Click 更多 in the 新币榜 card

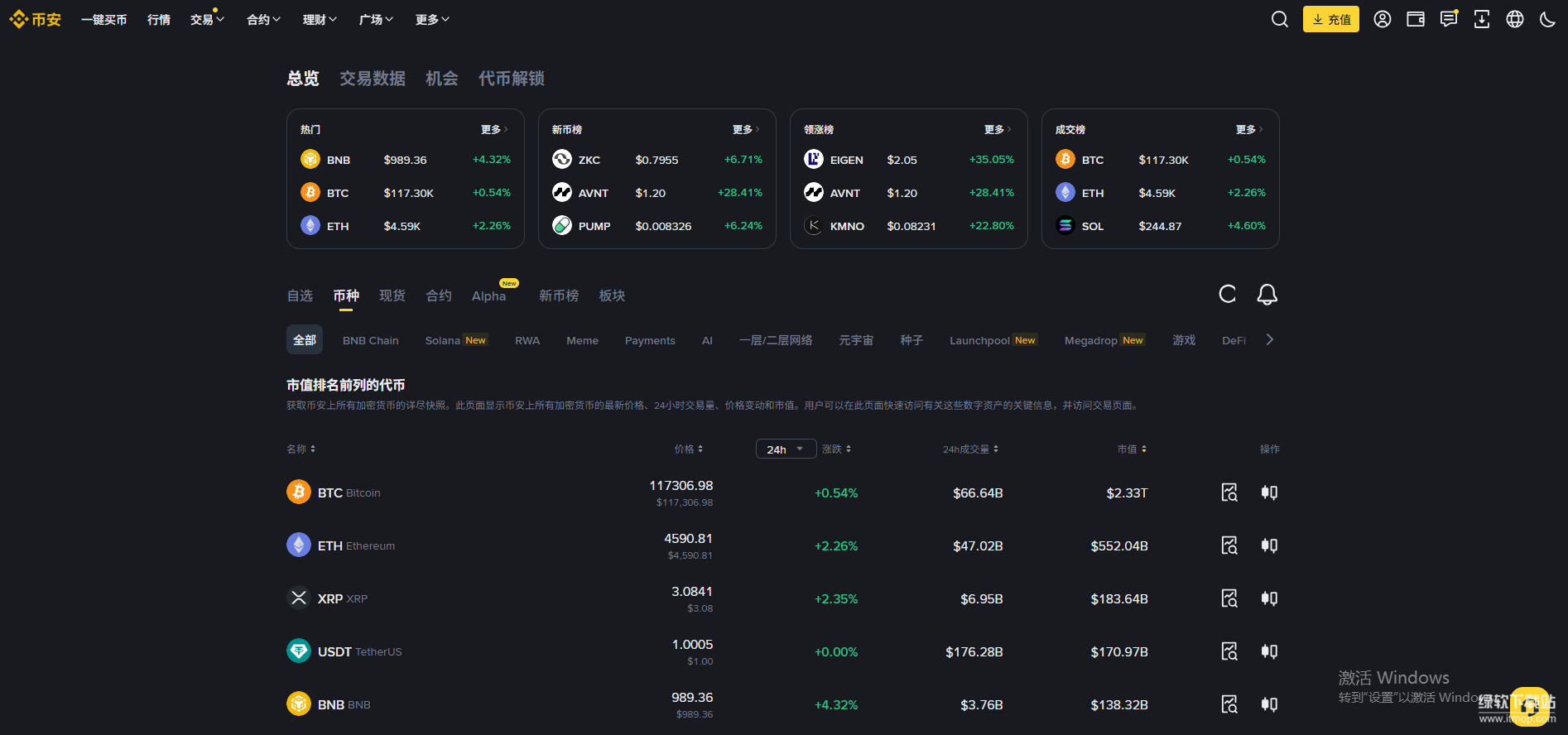[746, 129]
